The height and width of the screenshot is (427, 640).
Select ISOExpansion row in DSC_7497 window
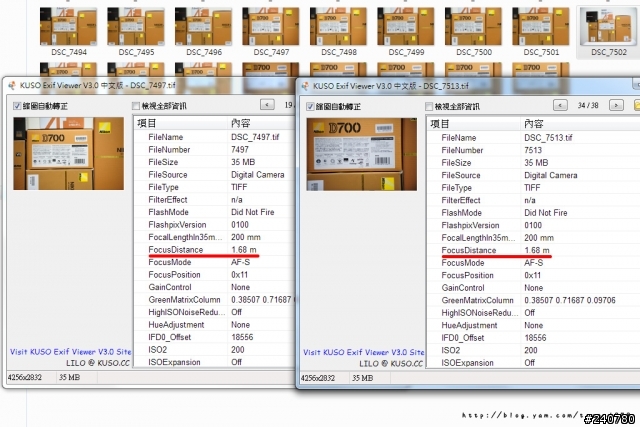click(x=214, y=362)
